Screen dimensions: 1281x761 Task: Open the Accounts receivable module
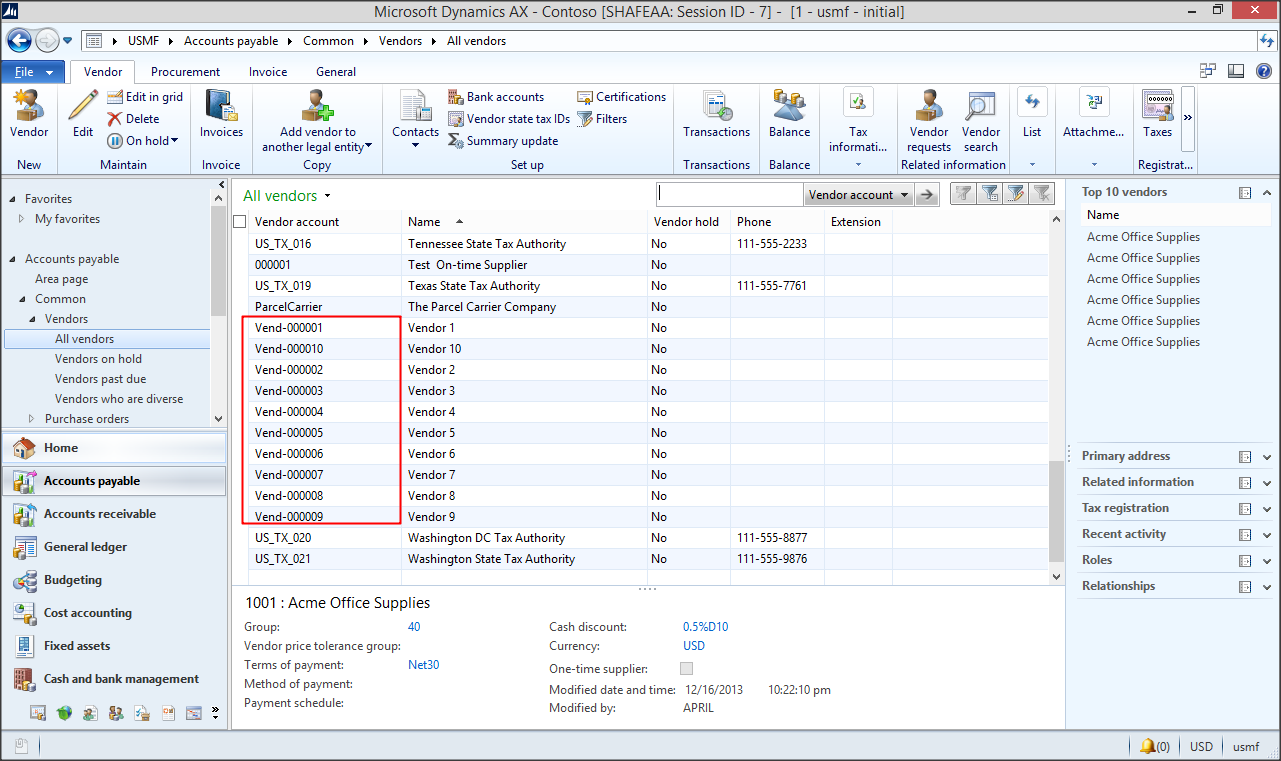pyautogui.click(x=115, y=514)
